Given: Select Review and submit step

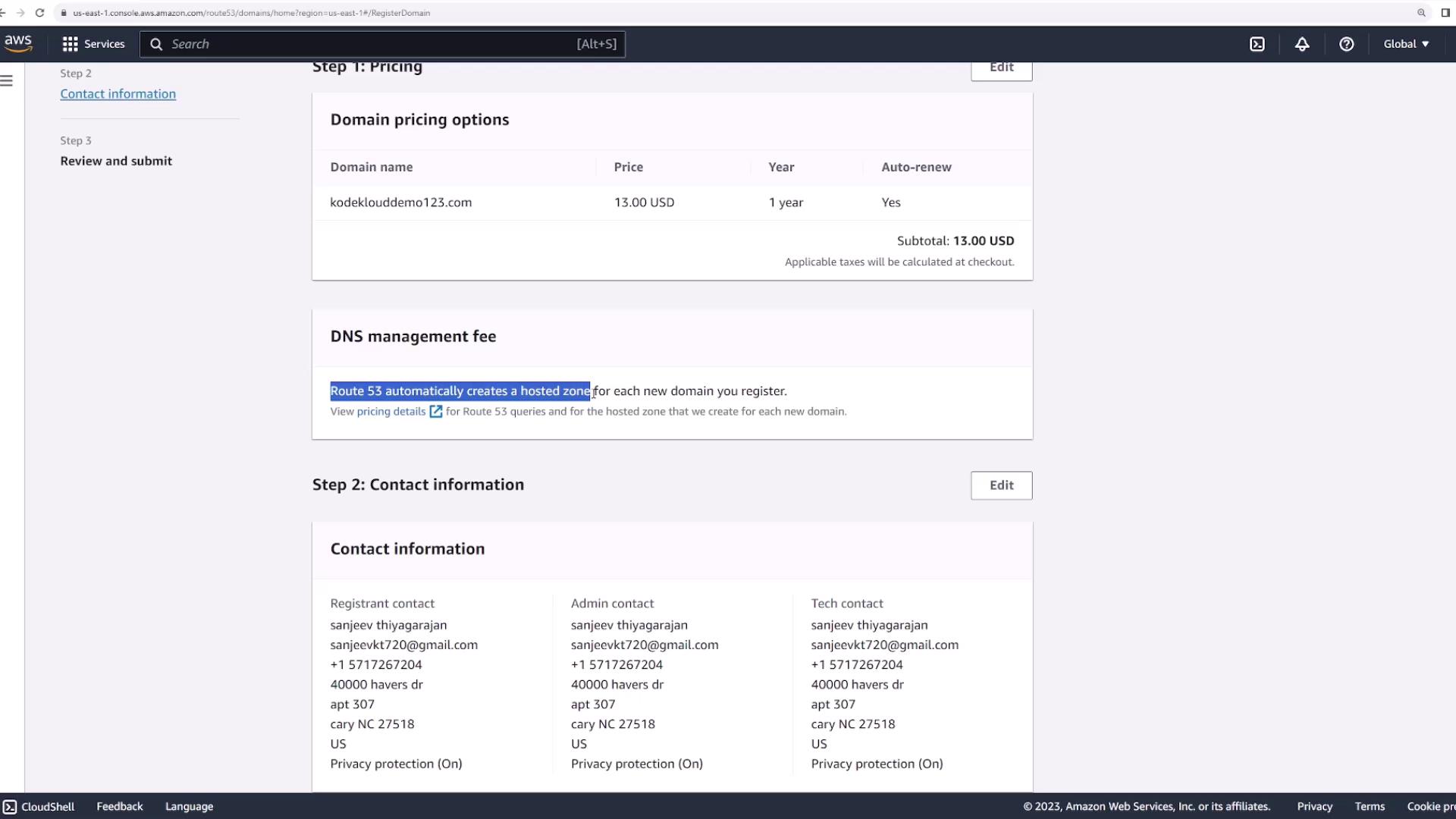Looking at the screenshot, I should (116, 161).
